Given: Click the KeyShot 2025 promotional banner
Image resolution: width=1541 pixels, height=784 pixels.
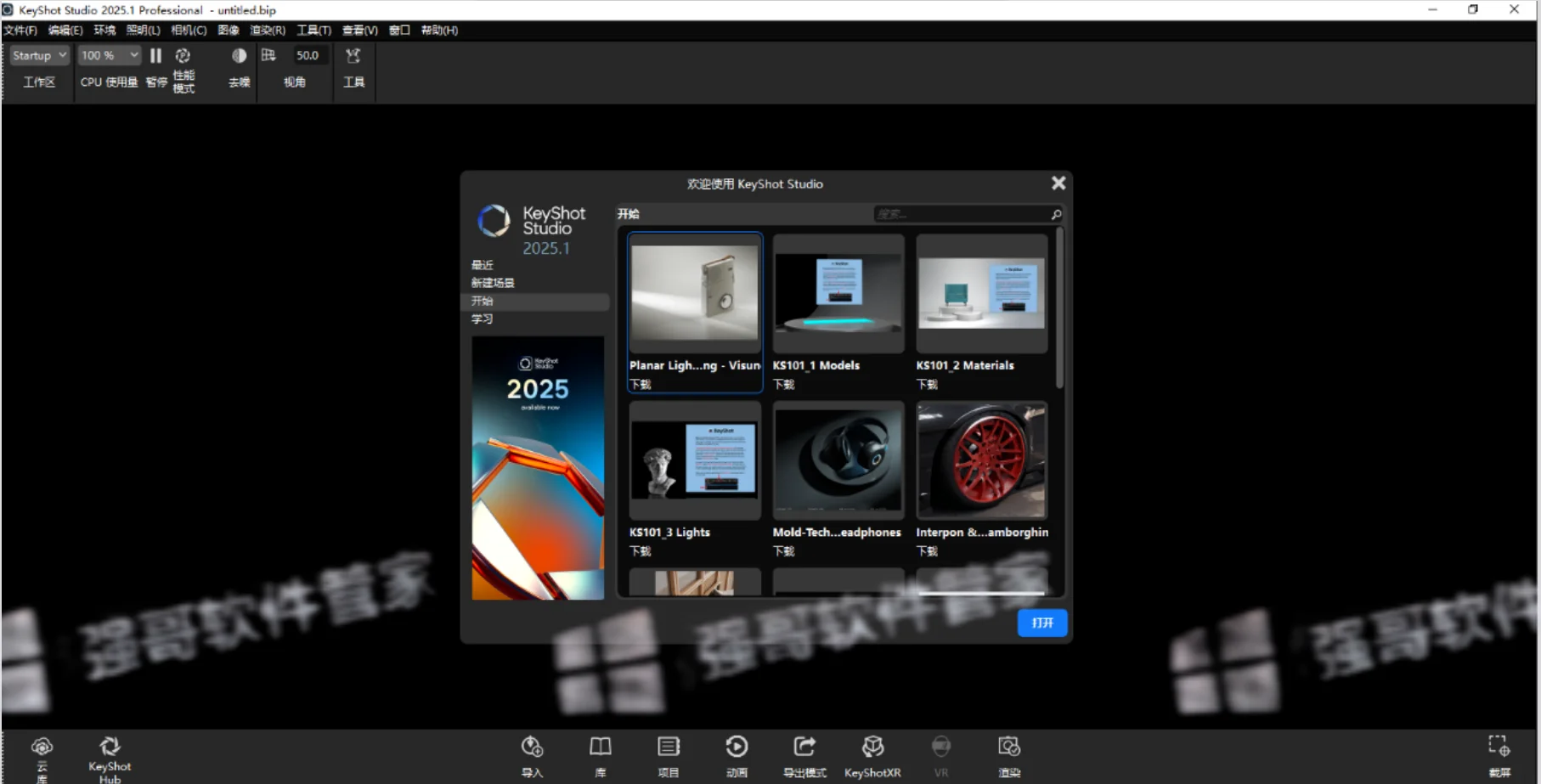Looking at the screenshot, I should (x=538, y=468).
